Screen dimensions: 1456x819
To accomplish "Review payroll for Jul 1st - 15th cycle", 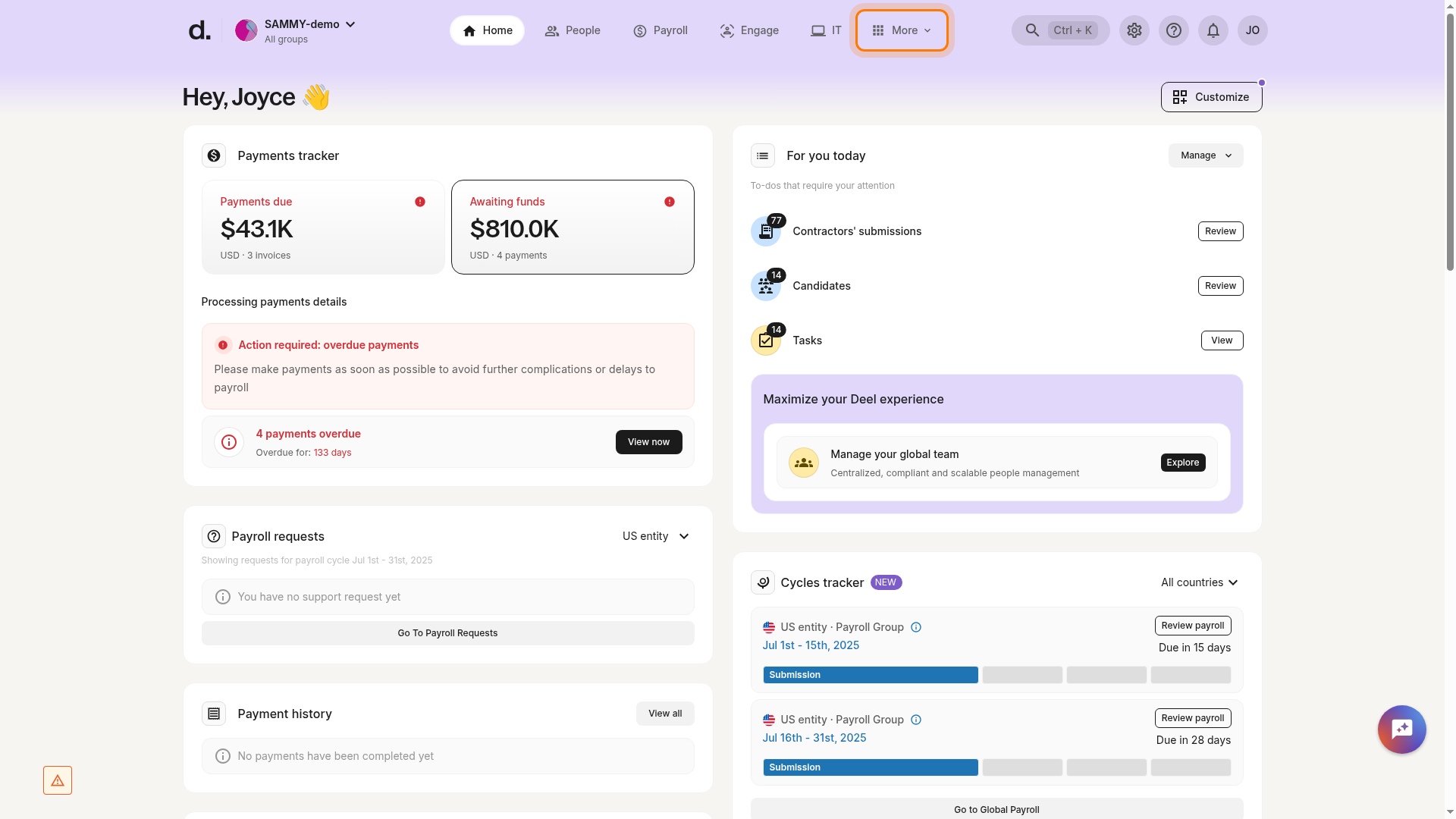I will click(1193, 626).
